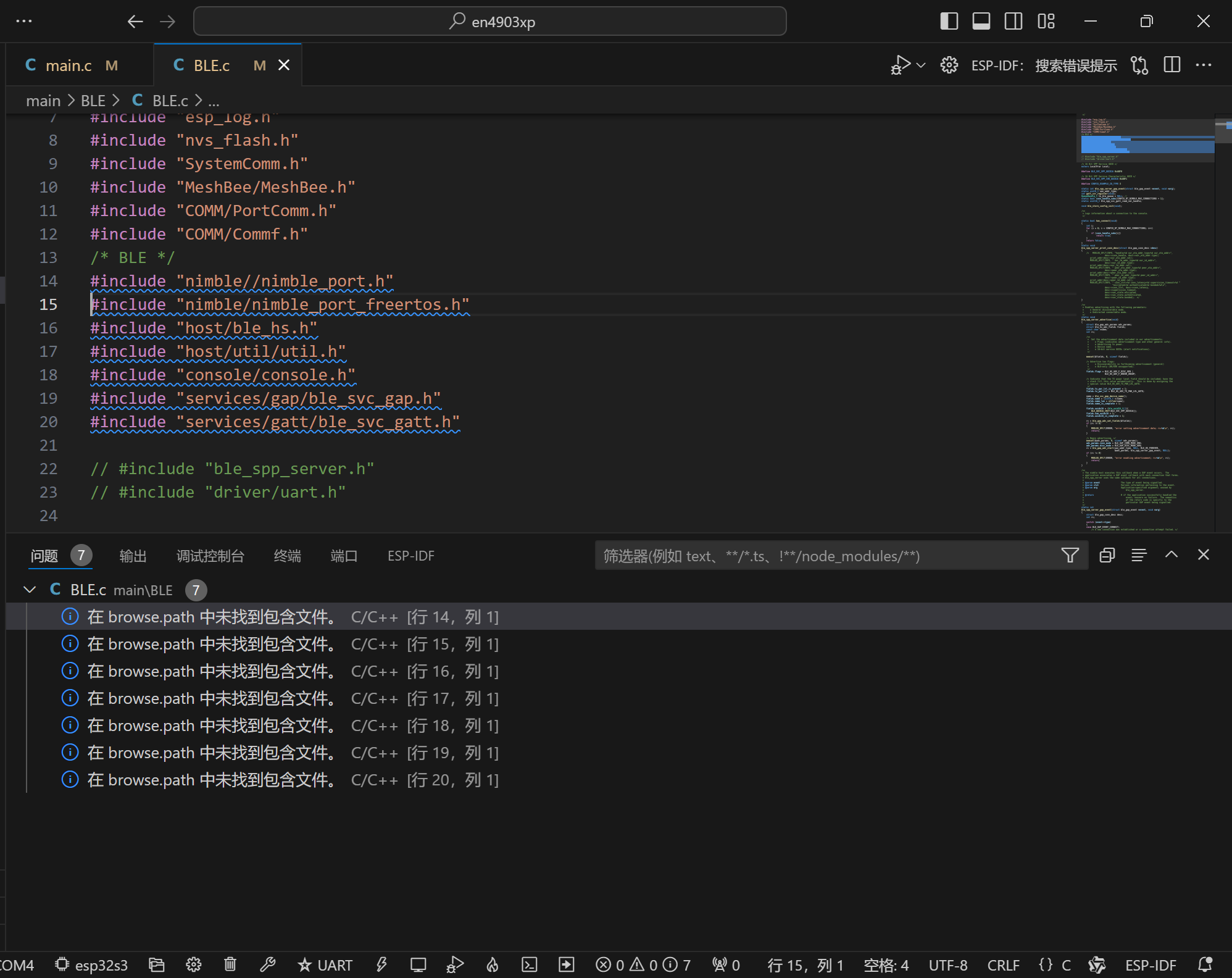This screenshot has height=978, width=1232.
Task: Click the BLE.c file breadcrumb
Action: [x=160, y=101]
